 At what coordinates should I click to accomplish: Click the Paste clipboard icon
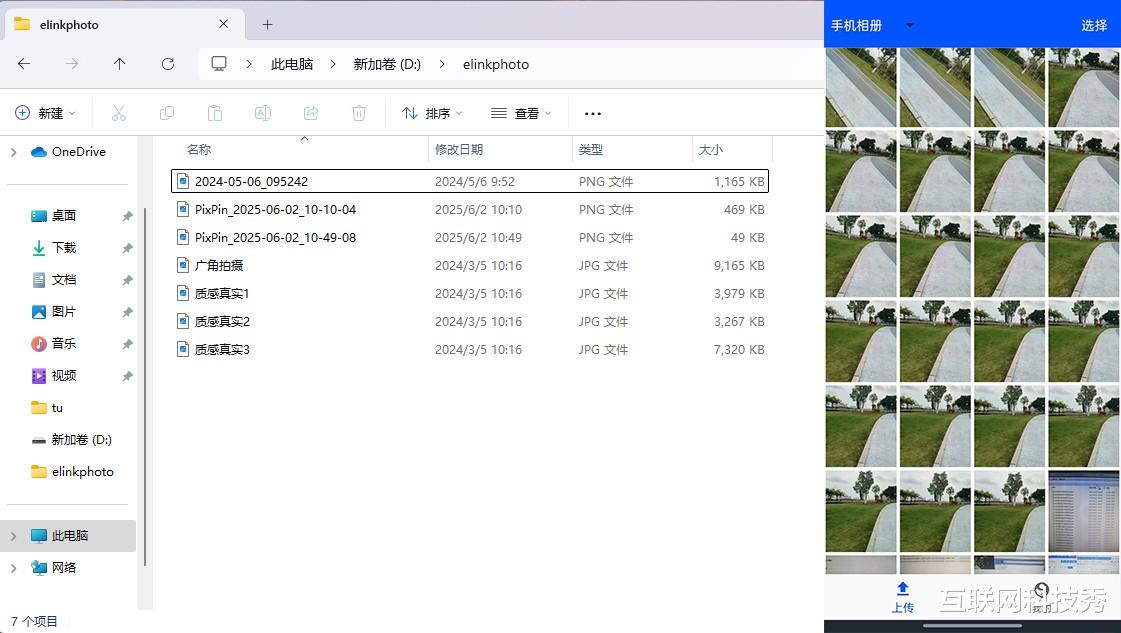coord(214,113)
